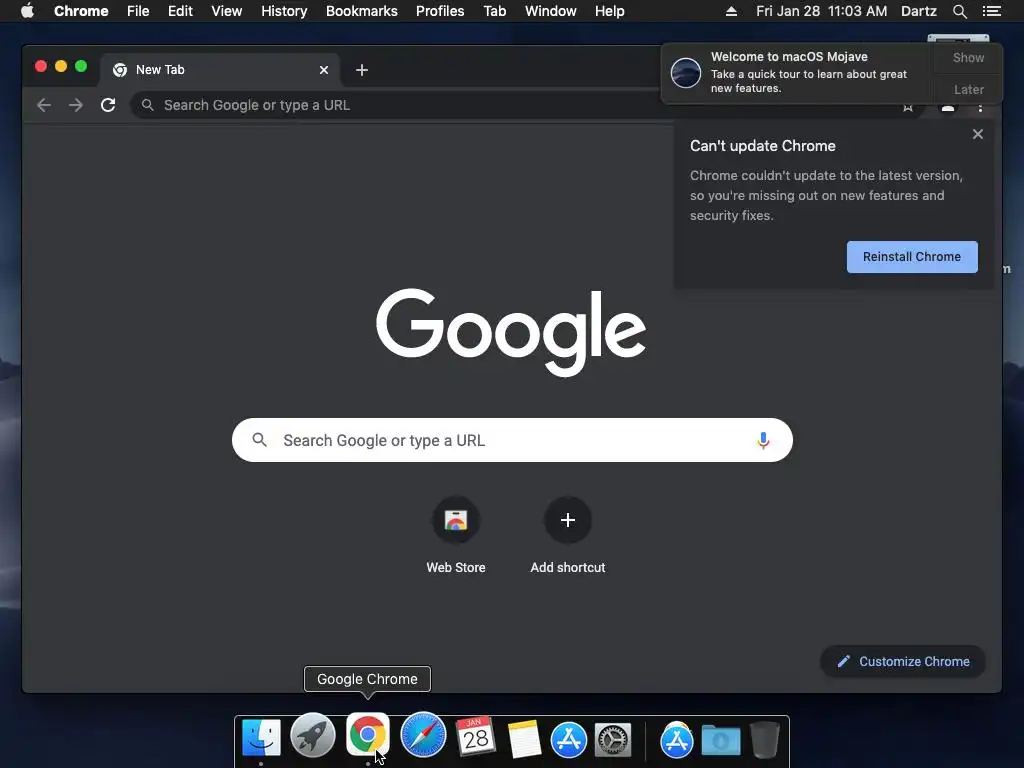Open Spotlight search in menu bar
The image size is (1024, 768).
(960, 11)
